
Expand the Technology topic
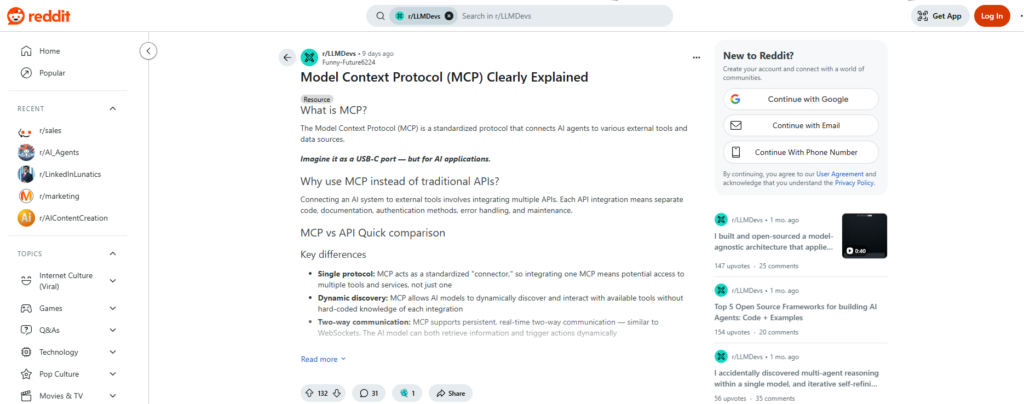pyautogui.click(x=112, y=352)
